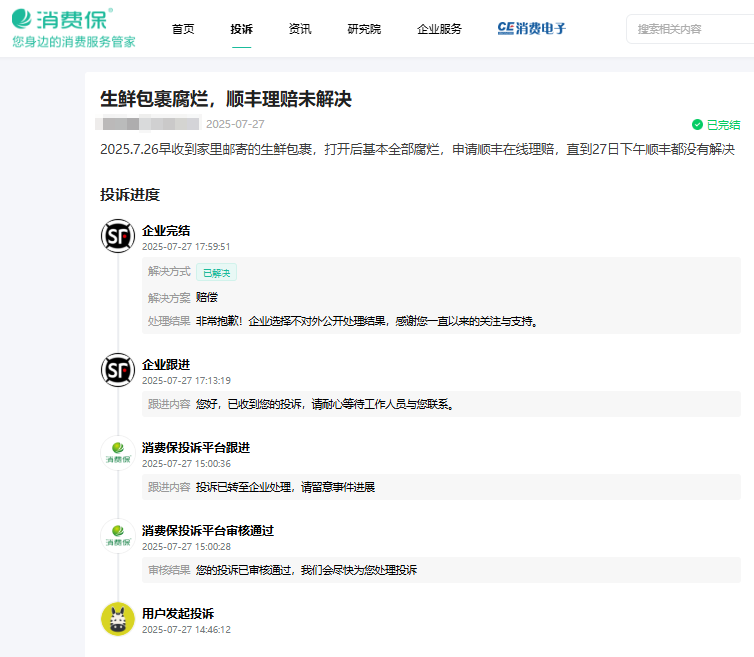Click the complaint title 生鲜包裹腐烂，顺丰理赔未解决
This screenshot has width=754, height=657.
tap(226, 99)
